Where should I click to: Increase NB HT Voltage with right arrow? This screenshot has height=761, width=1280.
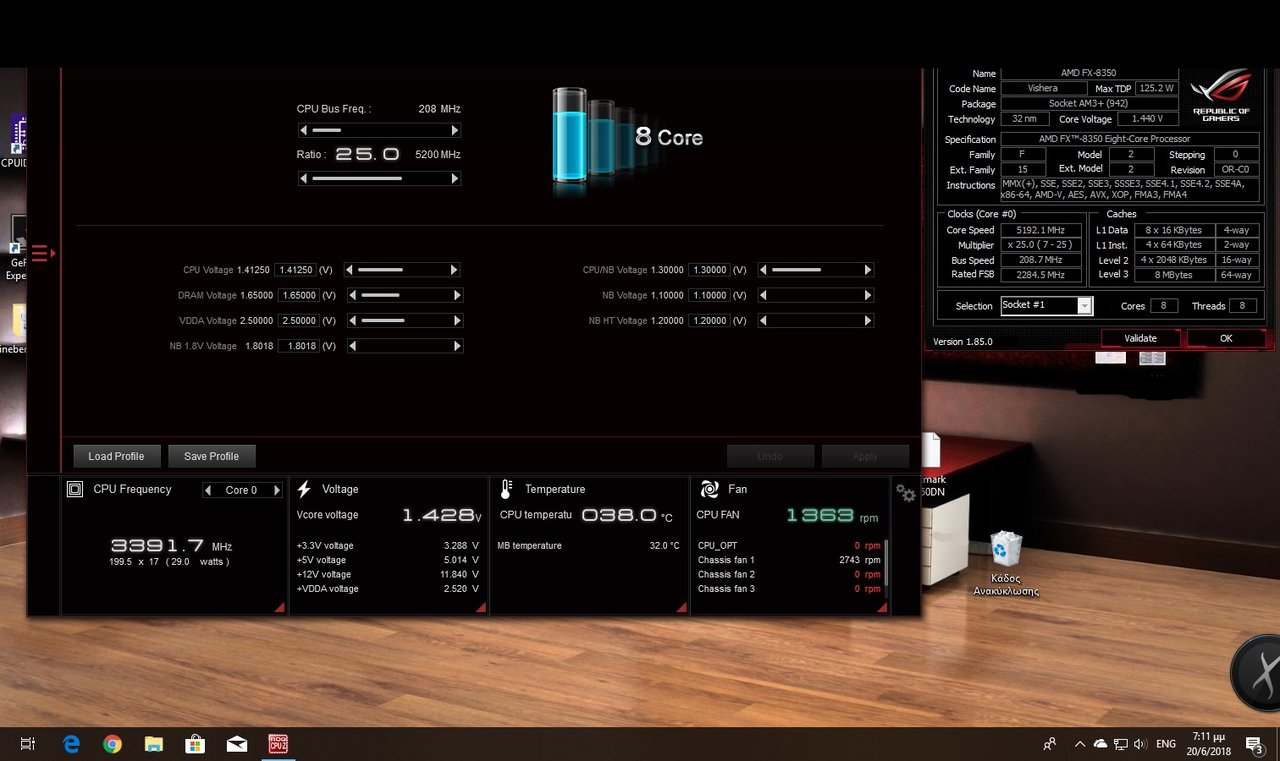[868, 321]
